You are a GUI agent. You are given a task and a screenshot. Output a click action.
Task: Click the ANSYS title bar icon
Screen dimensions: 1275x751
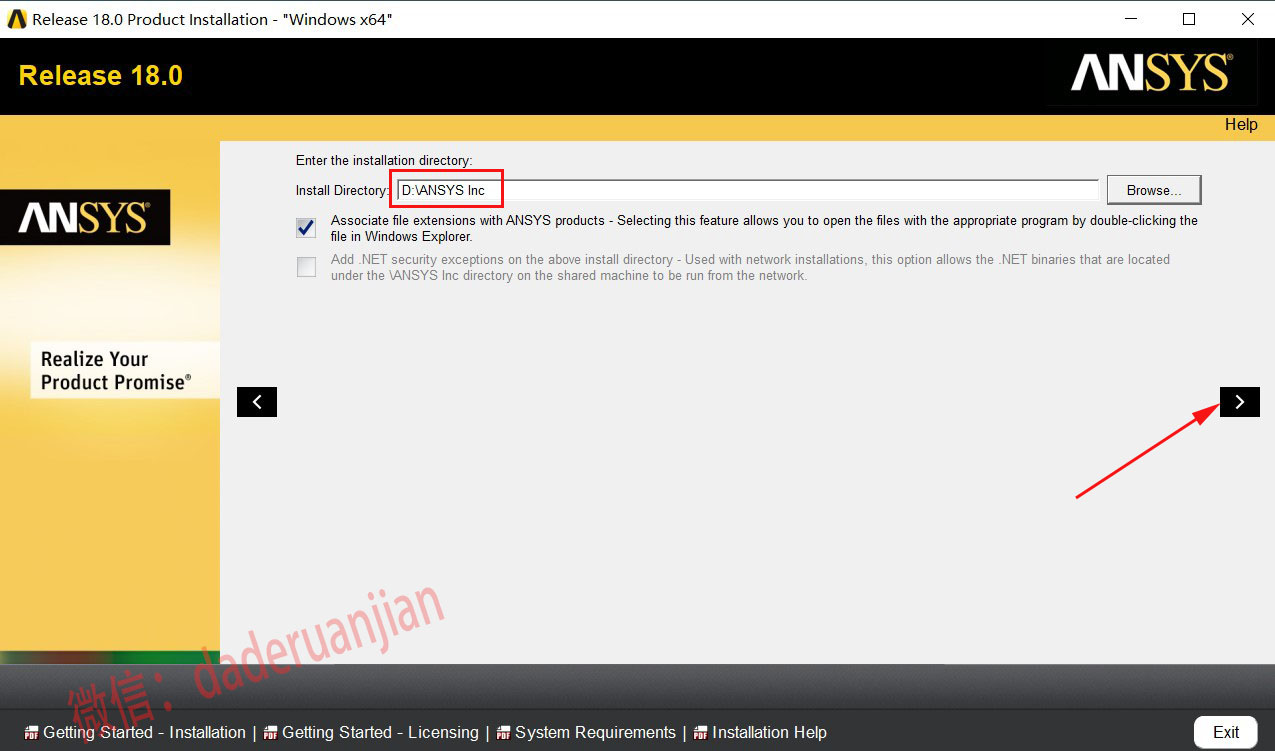pos(16,19)
